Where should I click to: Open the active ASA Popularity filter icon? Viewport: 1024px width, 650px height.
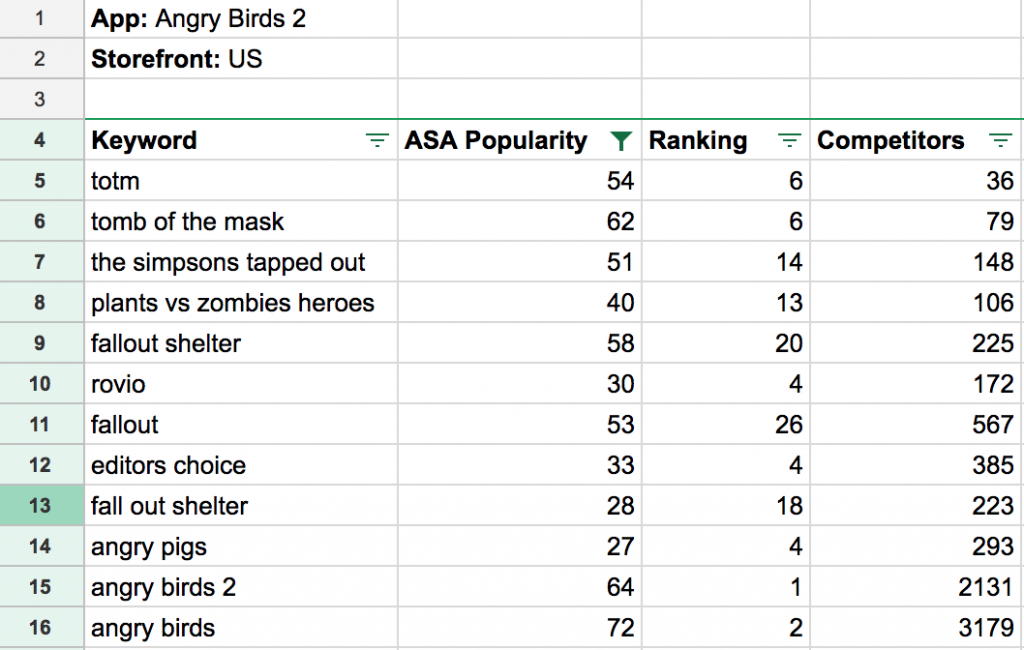pos(620,140)
